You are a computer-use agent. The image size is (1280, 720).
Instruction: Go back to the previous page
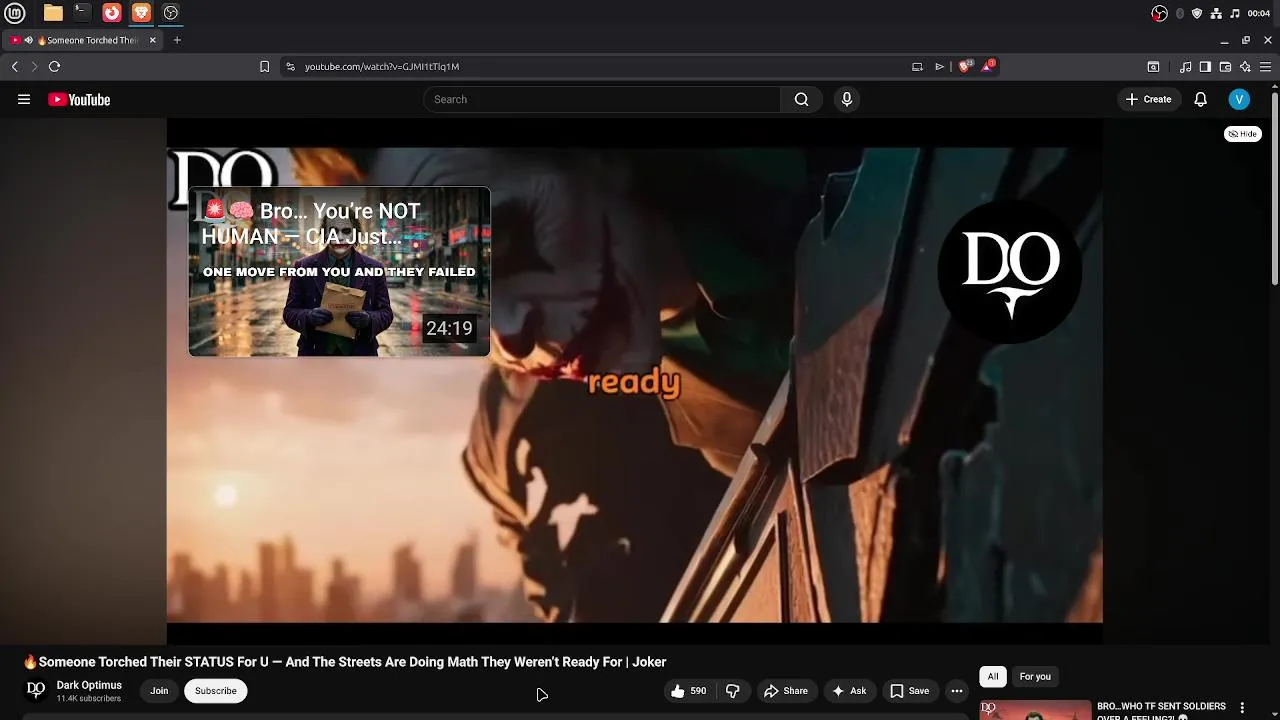point(15,66)
